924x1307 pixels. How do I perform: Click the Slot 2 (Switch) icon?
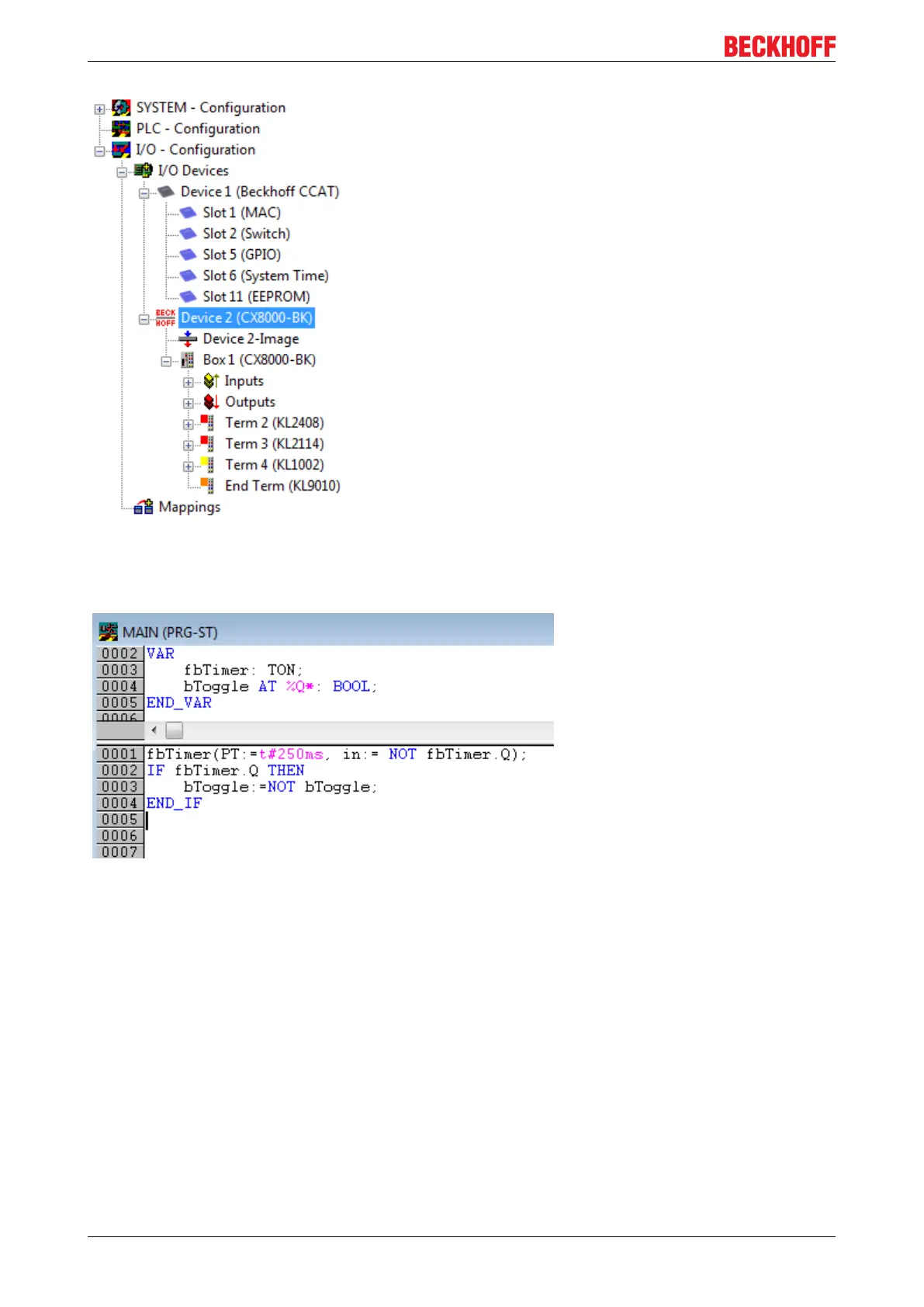pyautogui.click(x=188, y=234)
